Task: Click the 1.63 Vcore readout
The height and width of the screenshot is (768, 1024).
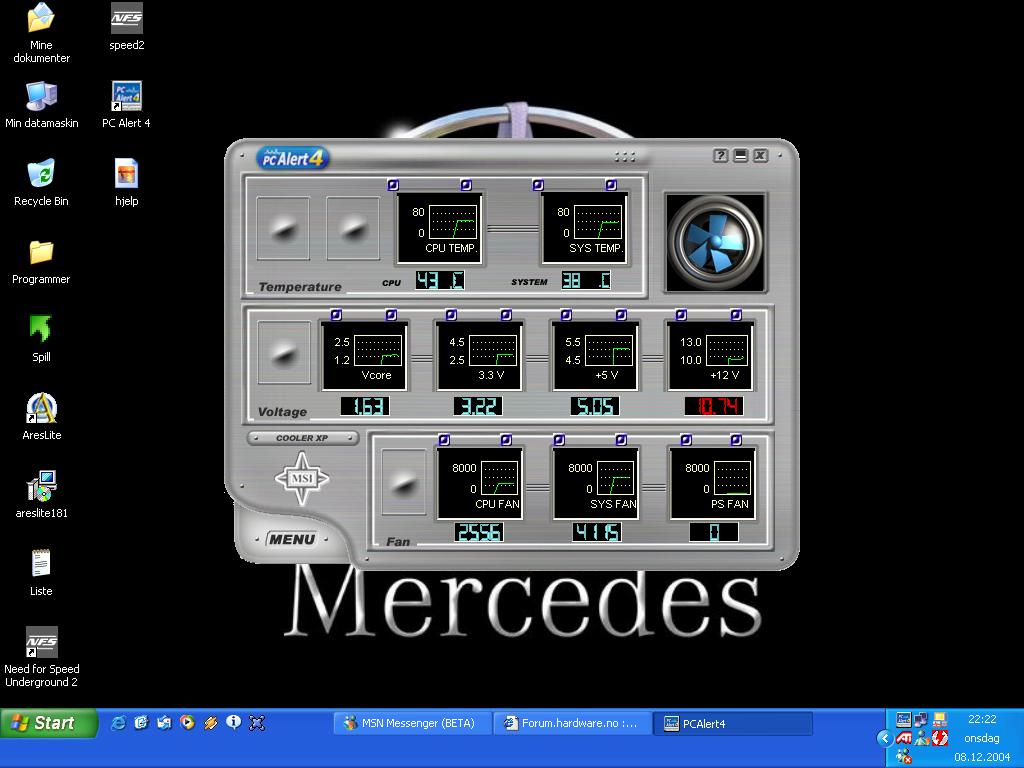Action: pyautogui.click(x=365, y=406)
